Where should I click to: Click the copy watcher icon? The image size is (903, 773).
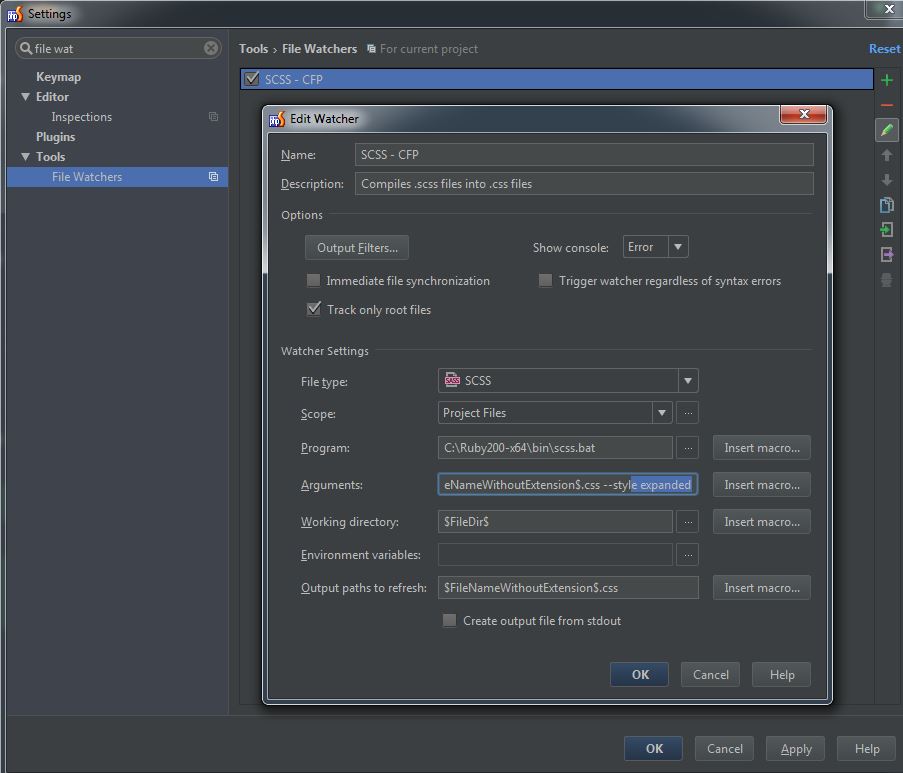click(x=886, y=205)
